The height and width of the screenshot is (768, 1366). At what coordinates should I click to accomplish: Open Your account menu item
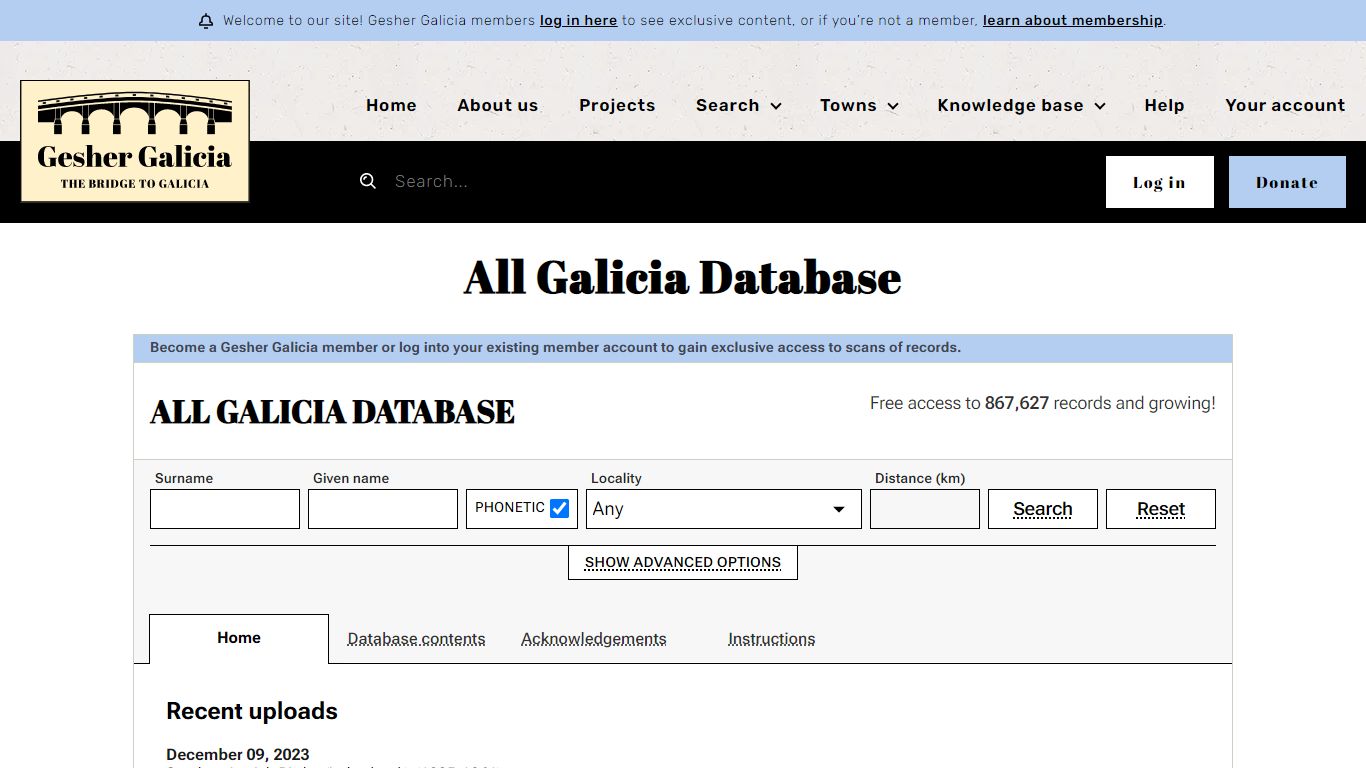1285,105
